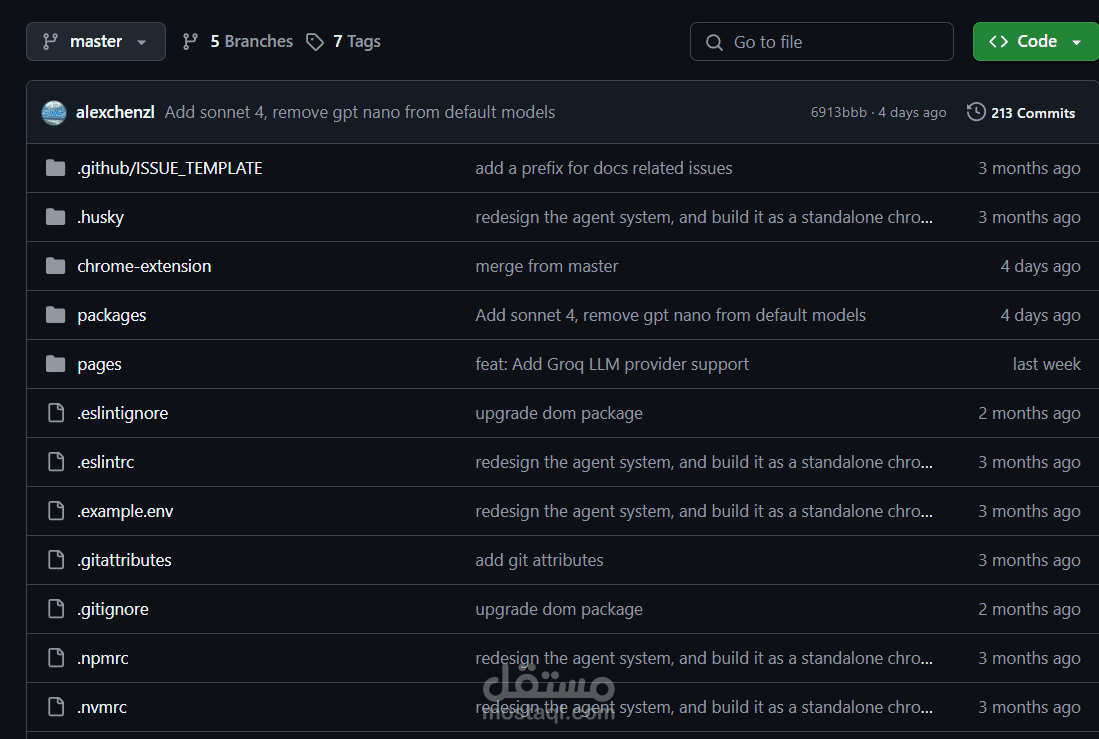Open the .example.env file
1099x739 pixels.
(125, 511)
